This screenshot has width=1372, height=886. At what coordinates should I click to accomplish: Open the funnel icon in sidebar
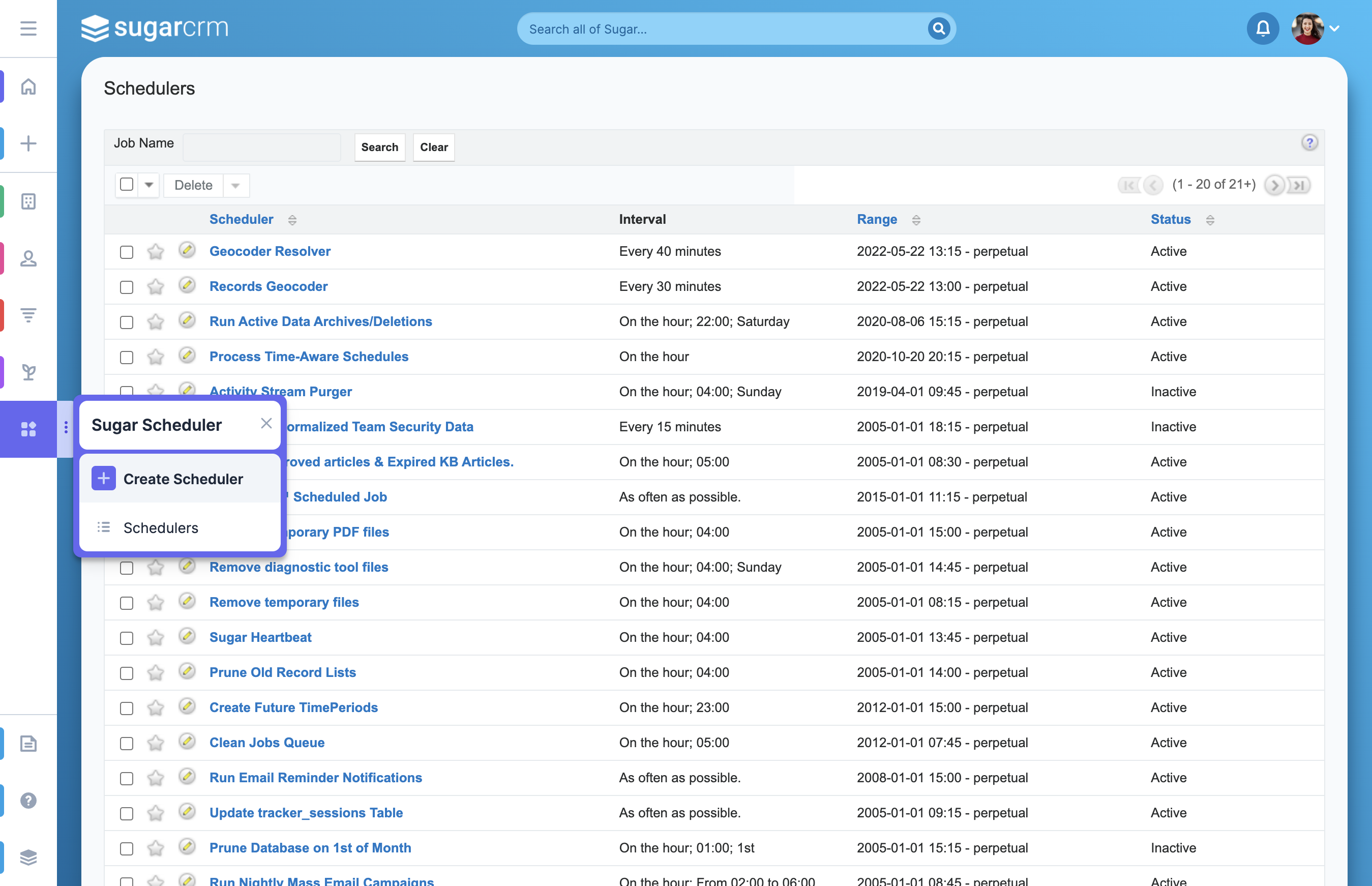pyautogui.click(x=28, y=315)
